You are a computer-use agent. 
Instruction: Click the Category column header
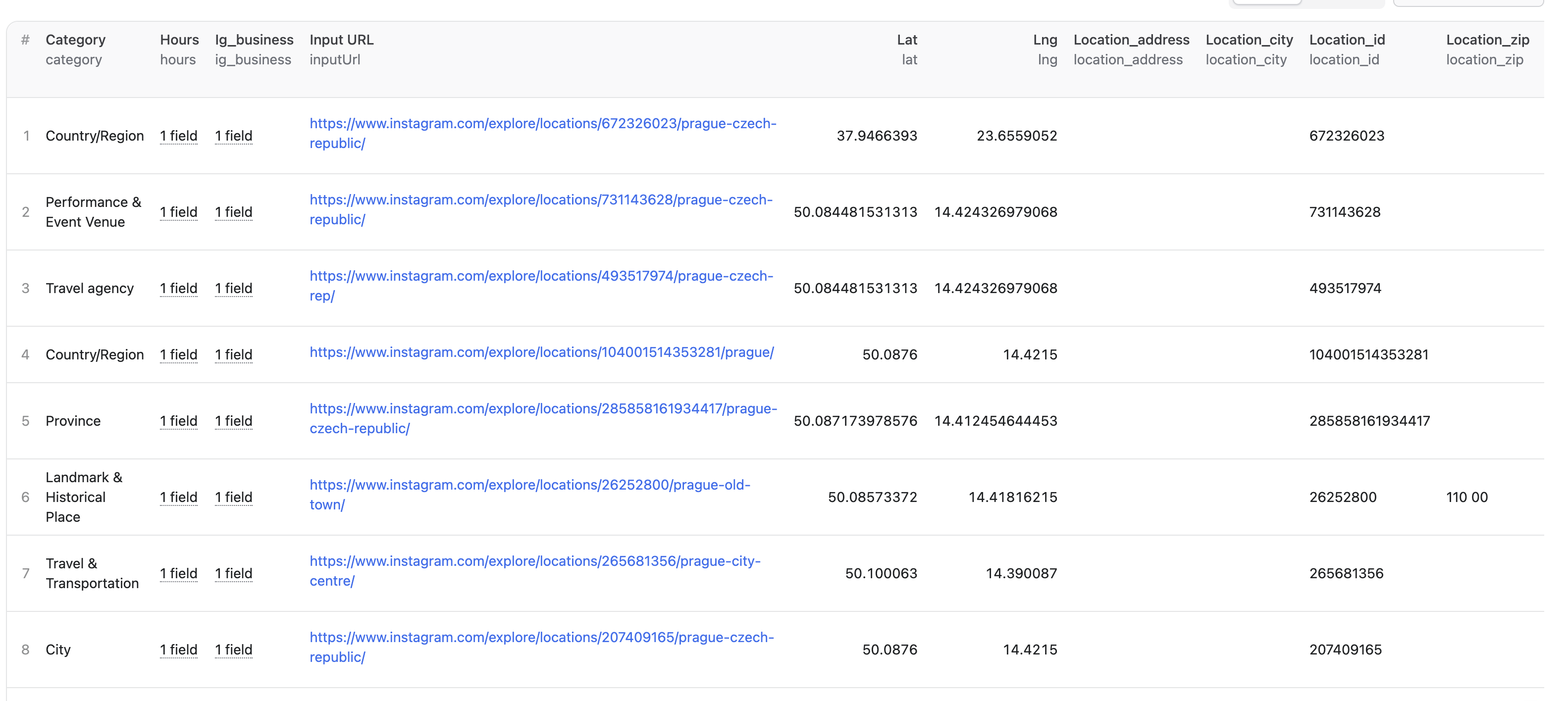point(75,40)
